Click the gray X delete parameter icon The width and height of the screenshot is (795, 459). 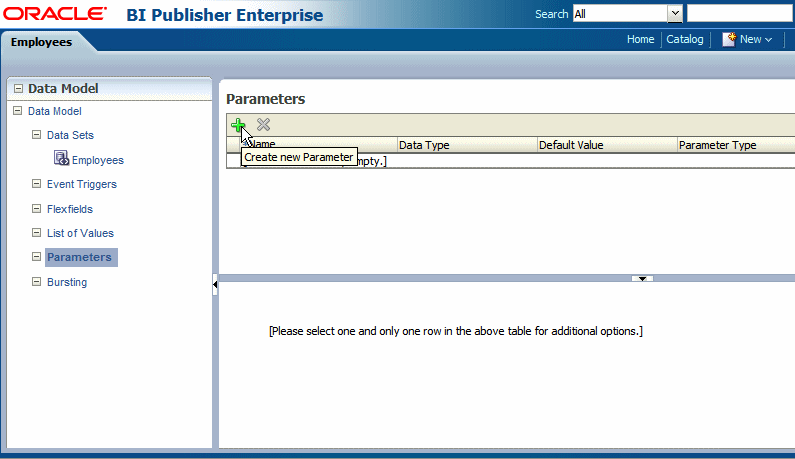pyautogui.click(x=263, y=124)
